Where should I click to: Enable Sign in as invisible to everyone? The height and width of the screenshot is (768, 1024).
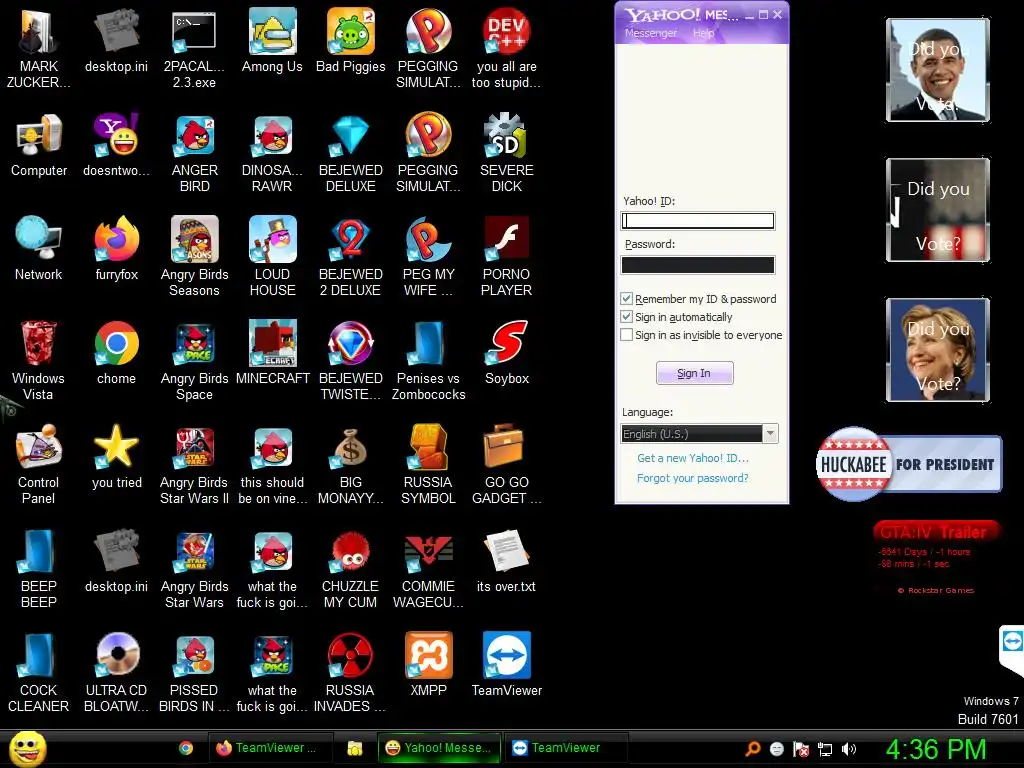[626, 335]
